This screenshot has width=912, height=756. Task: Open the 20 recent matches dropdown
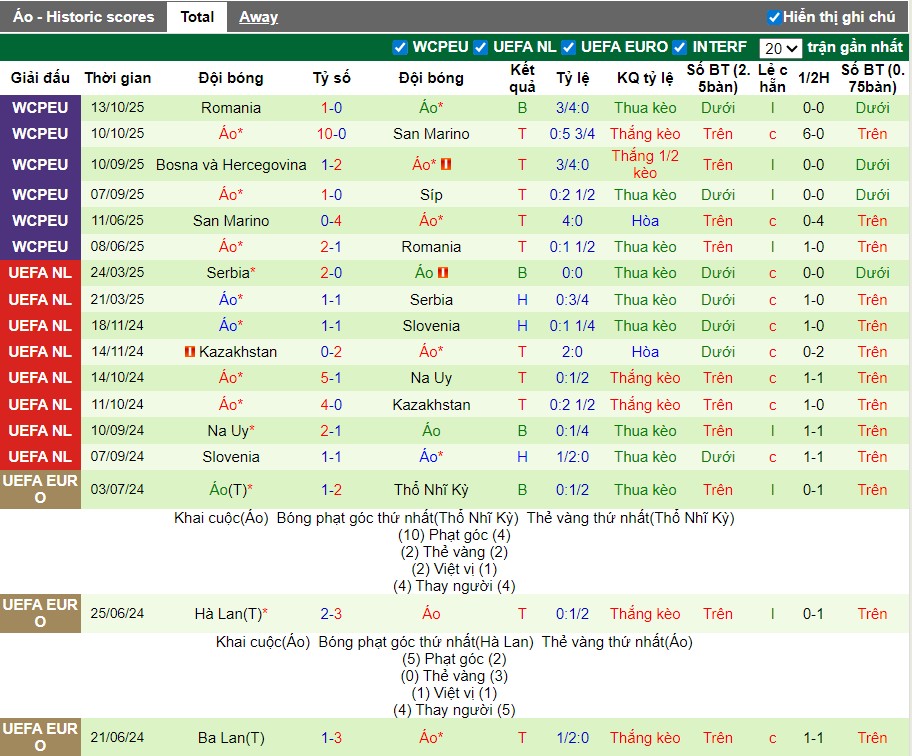coord(780,48)
